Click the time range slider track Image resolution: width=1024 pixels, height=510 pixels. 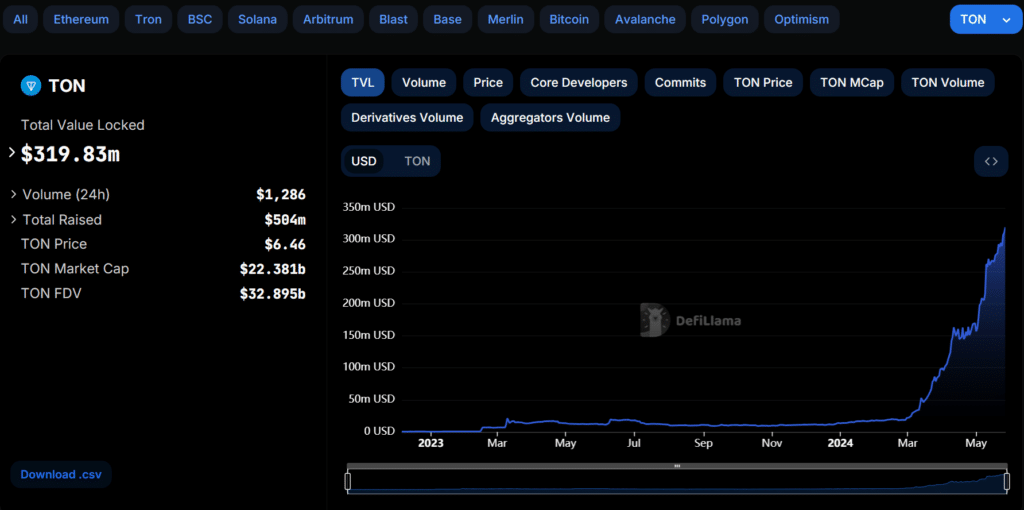click(x=677, y=481)
